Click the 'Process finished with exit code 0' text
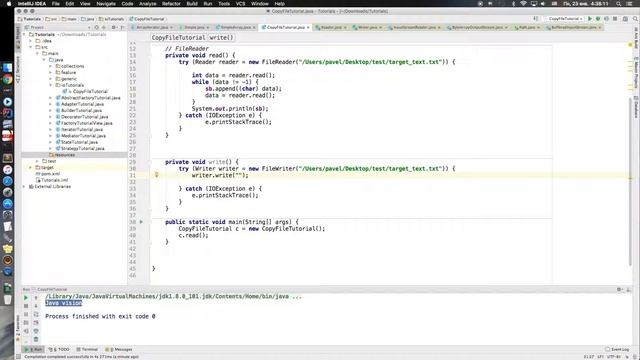Screen dimensions: 640x360 (100, 316)
